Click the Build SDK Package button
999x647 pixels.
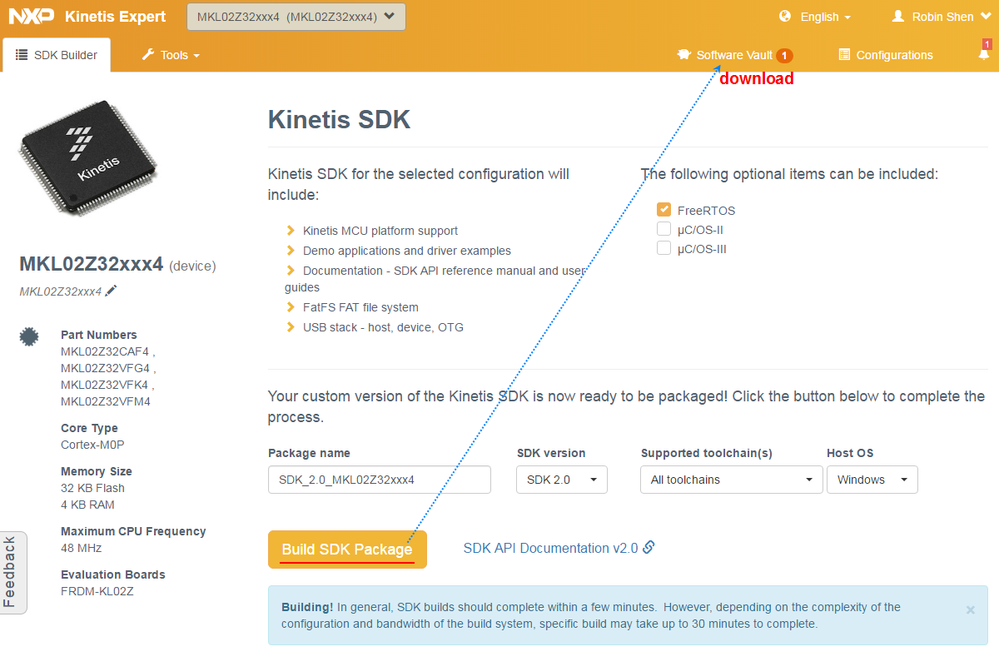tap(347, 549)
